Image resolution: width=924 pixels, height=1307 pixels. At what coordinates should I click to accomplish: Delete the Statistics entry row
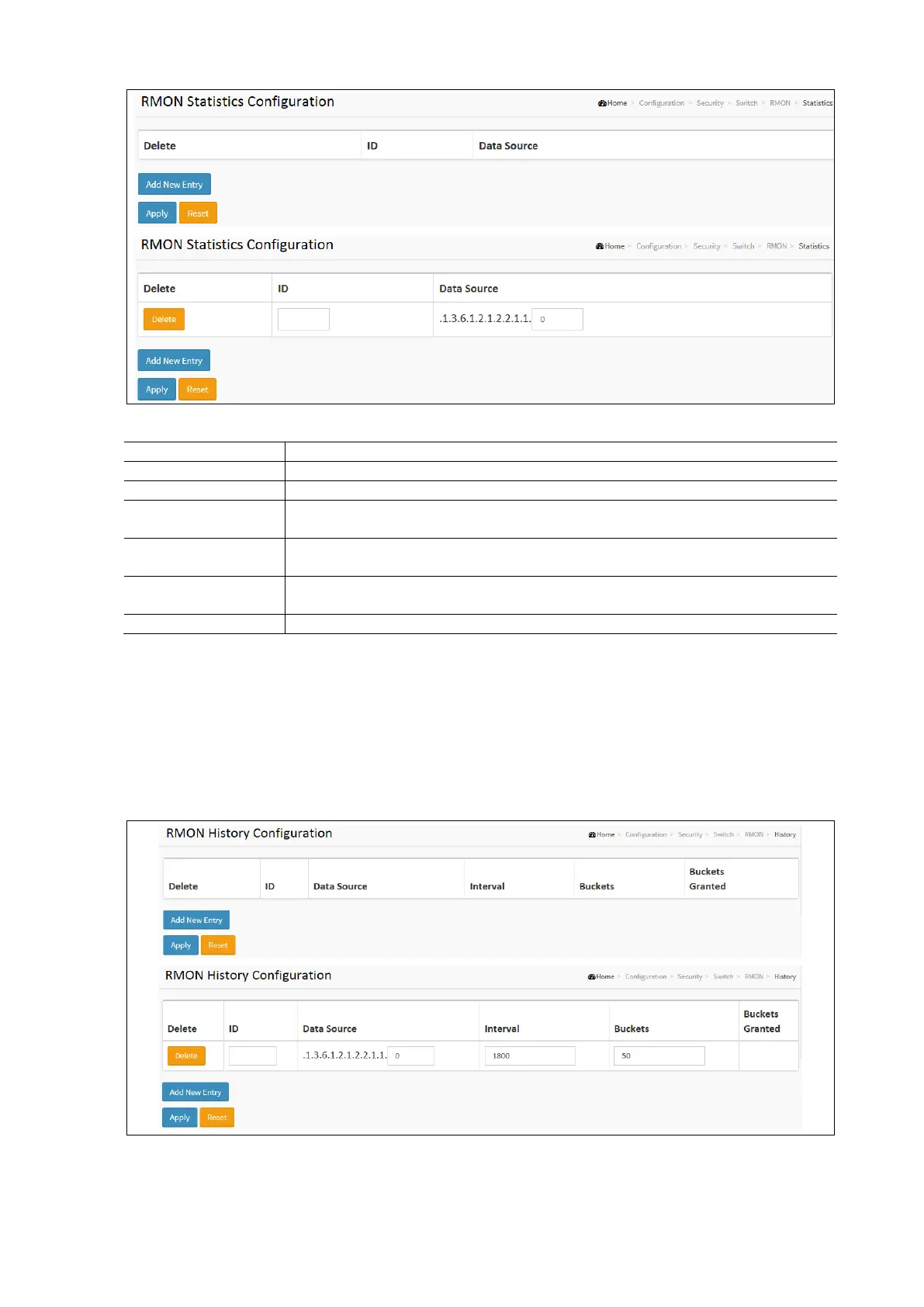[x=164, y=320]
